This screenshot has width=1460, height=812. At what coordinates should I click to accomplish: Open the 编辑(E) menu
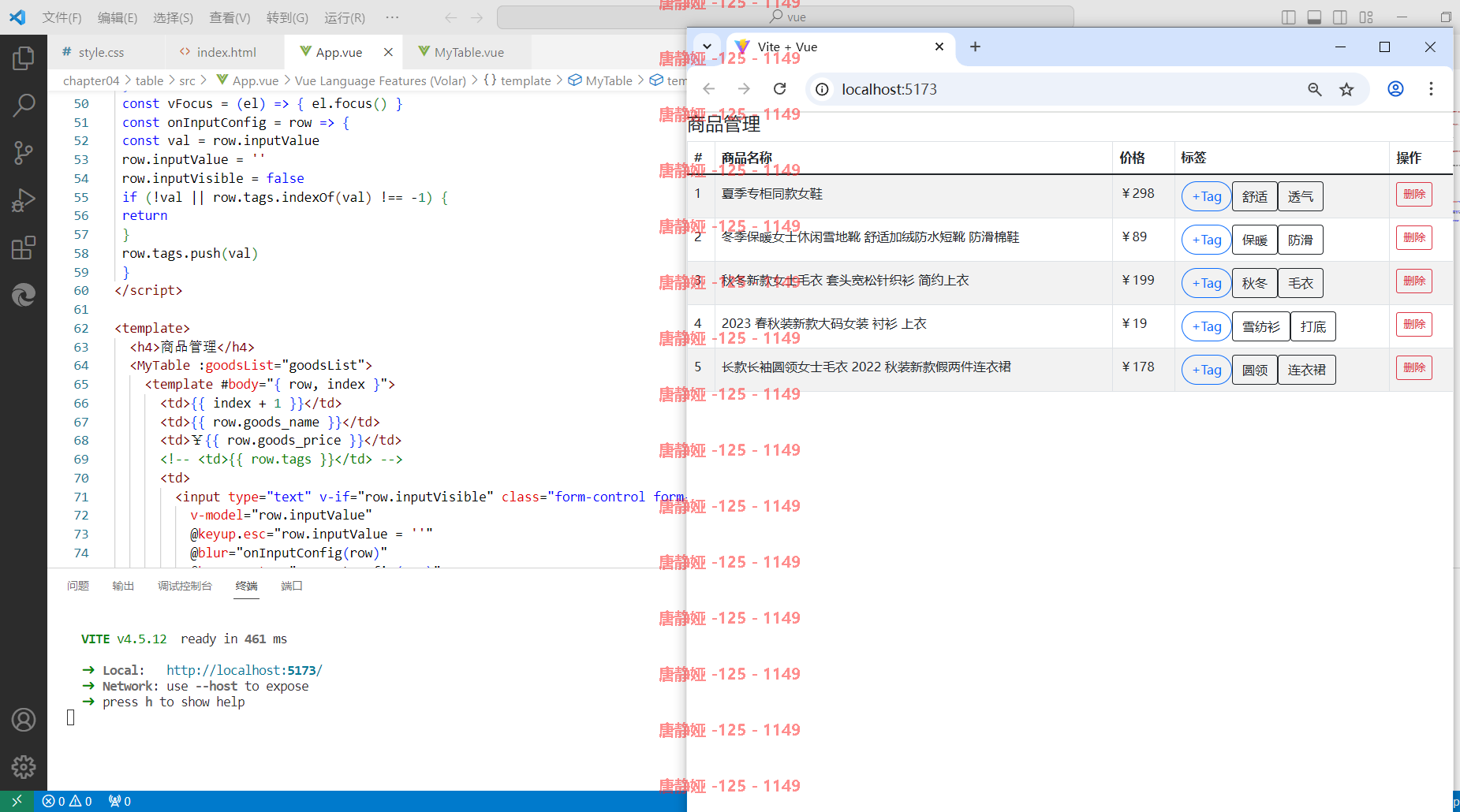[x=118, y=17]
